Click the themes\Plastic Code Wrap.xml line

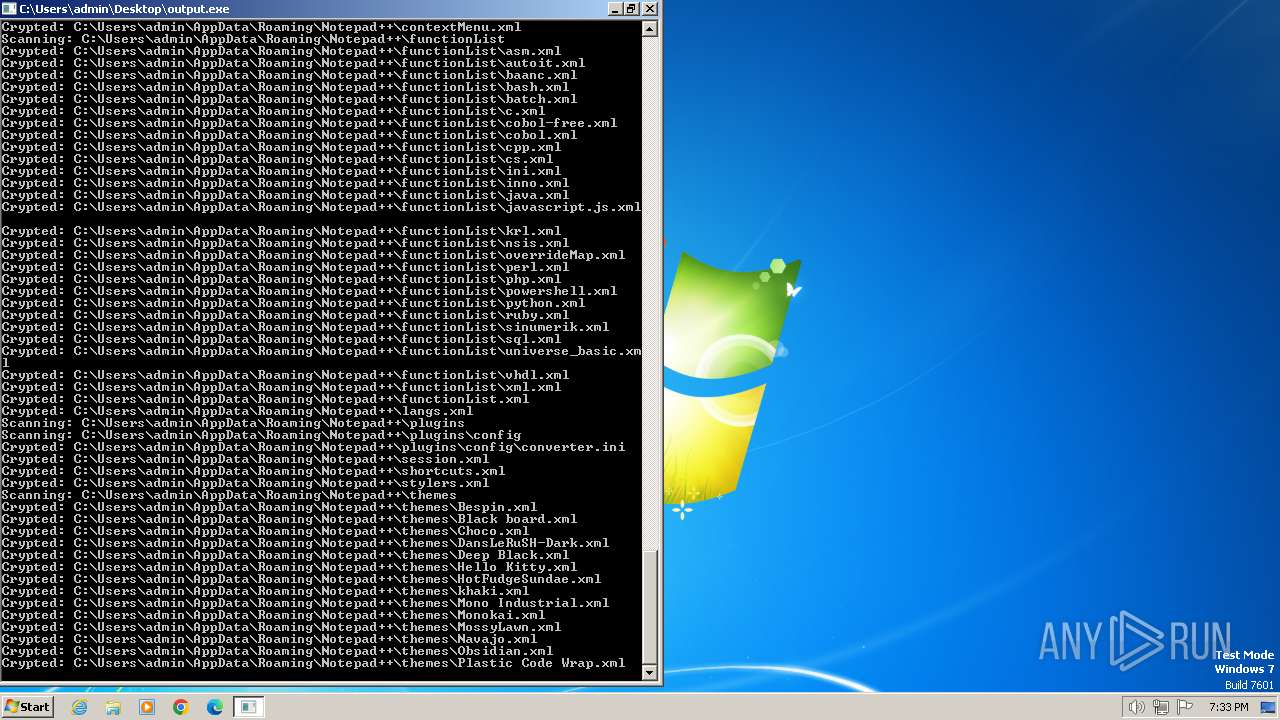point(313,663)
